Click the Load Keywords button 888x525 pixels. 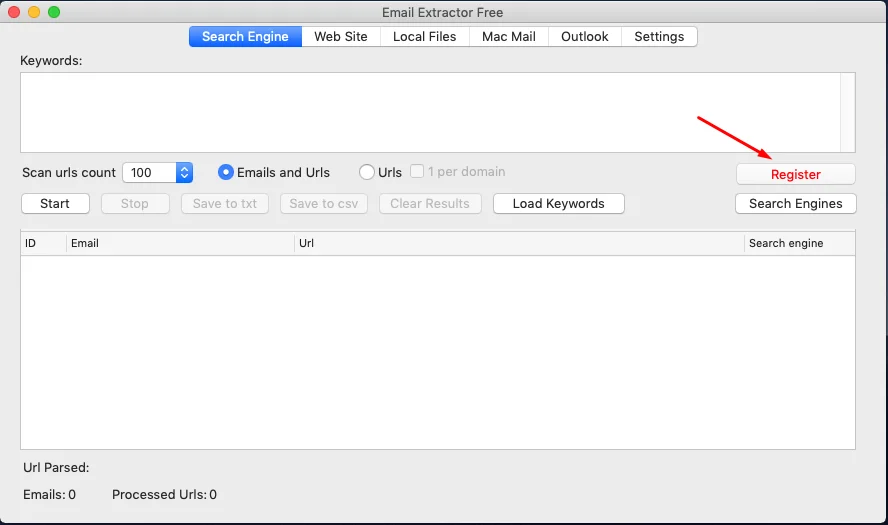(x=558, y=204)
